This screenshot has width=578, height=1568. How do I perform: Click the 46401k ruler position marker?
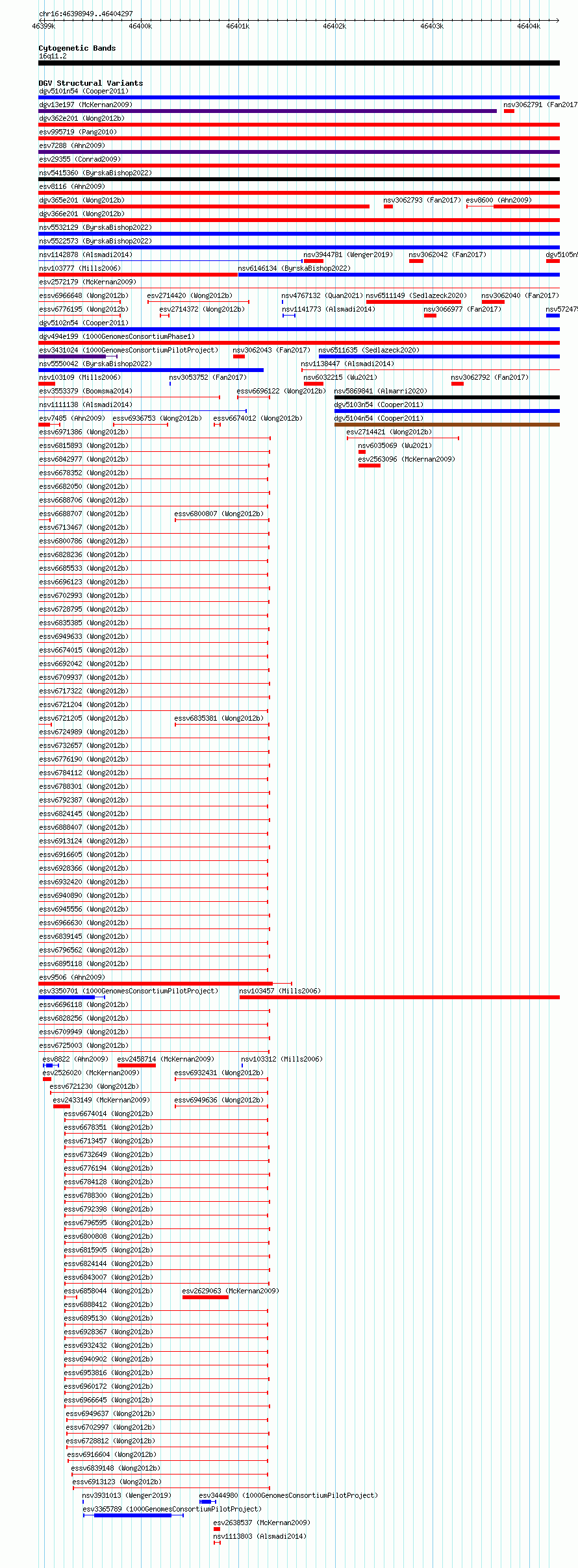pos(238,26)
